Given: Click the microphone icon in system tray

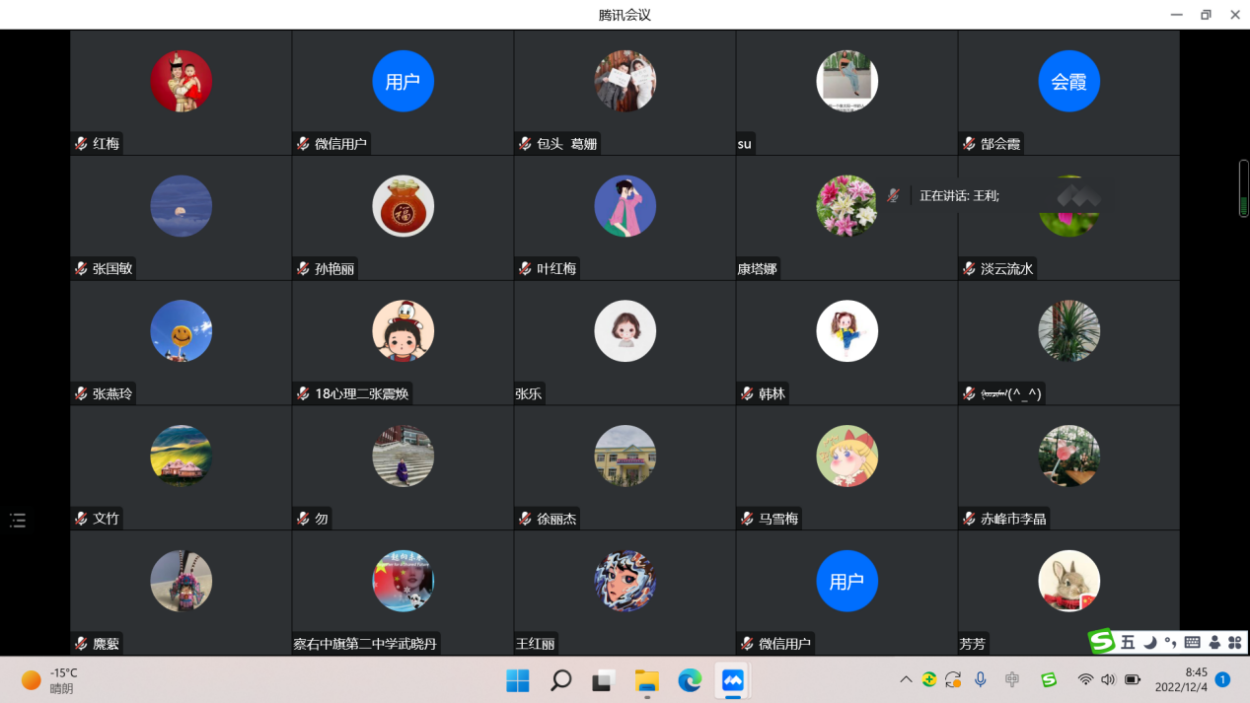Looking at the screenshot, I should point(980,680).
